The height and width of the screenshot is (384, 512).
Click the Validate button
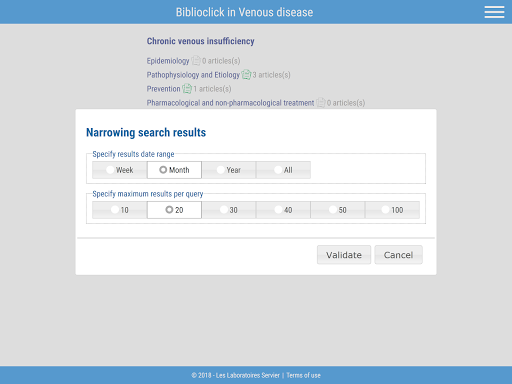pyautogui.click(x=344, y=255)
